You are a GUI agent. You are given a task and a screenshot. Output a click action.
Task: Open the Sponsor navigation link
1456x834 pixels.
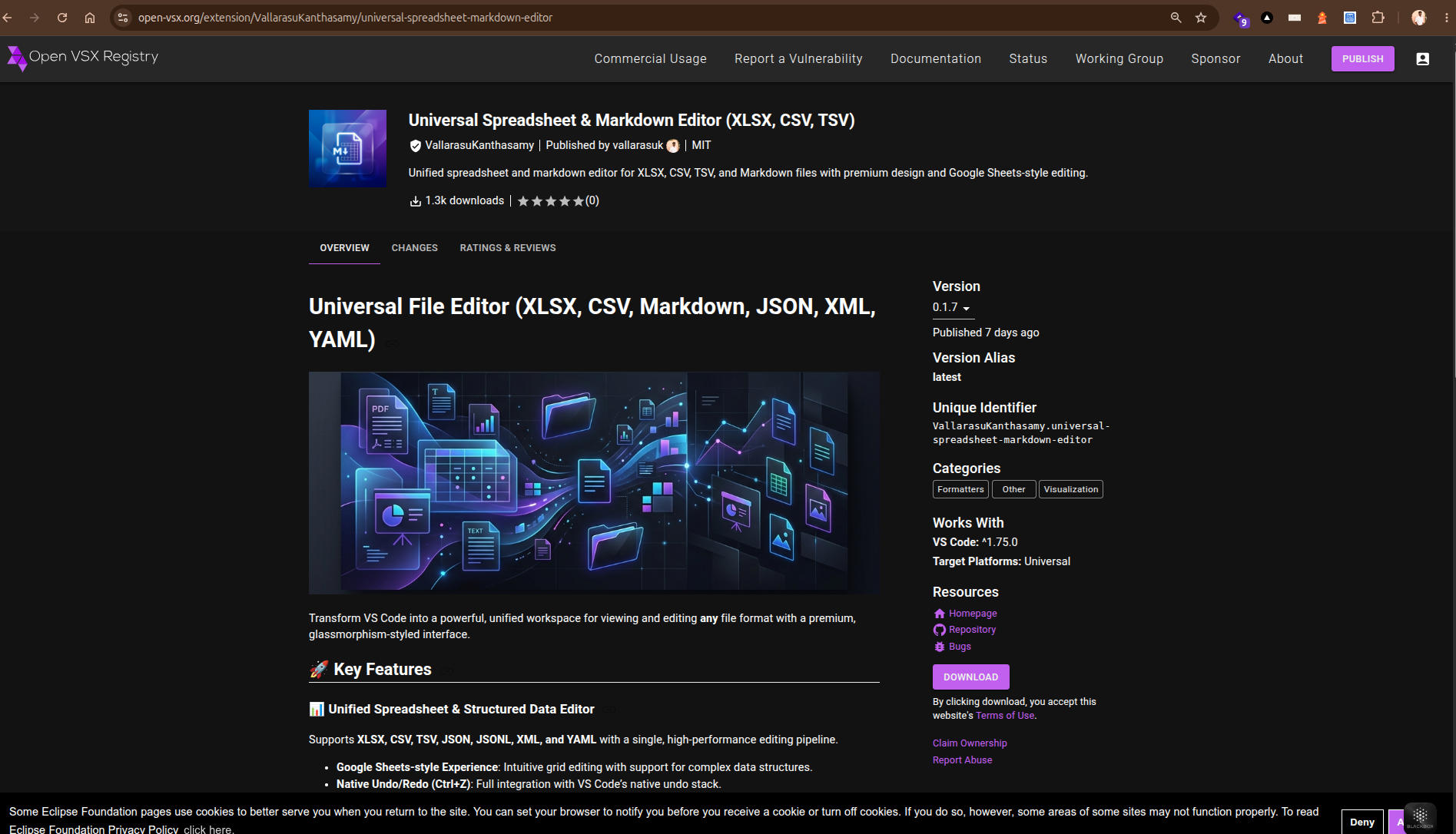pos(1216,59)
